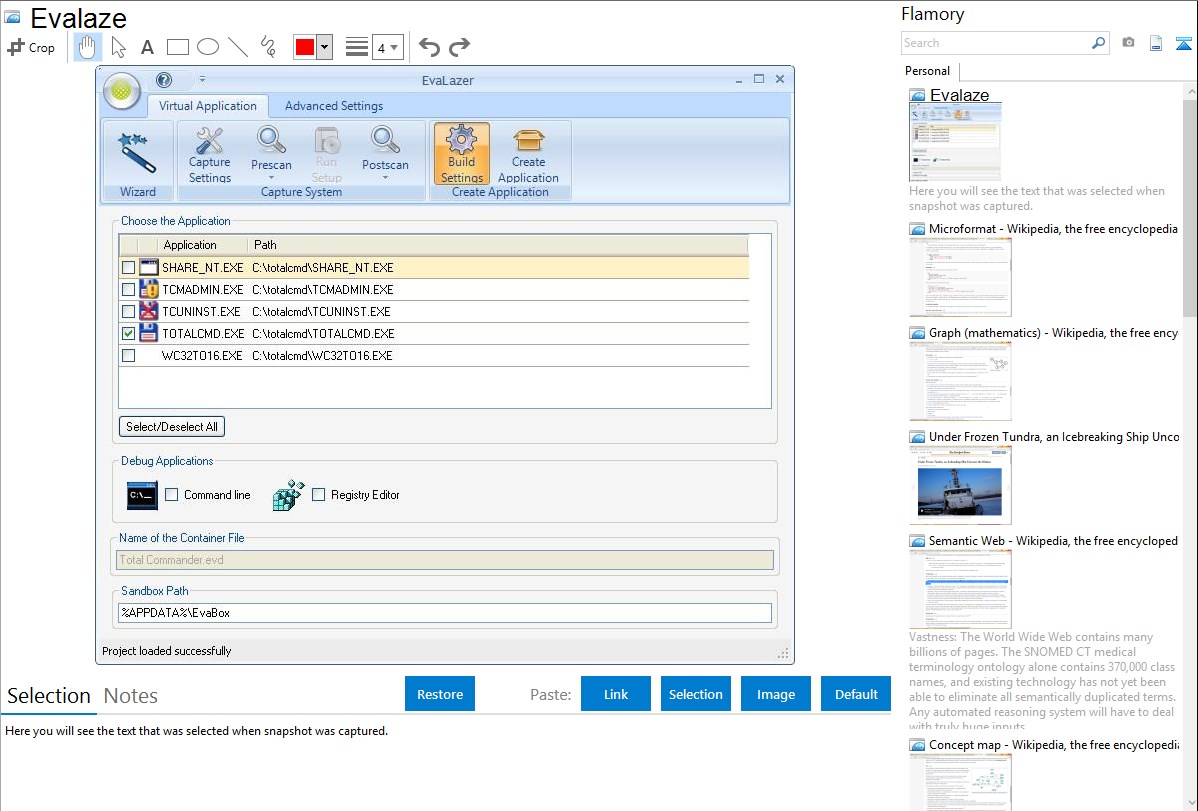The height and width of the screenshot is (811, 1198).
Task: Open Build Settings
Action: [x=461, y=155]
